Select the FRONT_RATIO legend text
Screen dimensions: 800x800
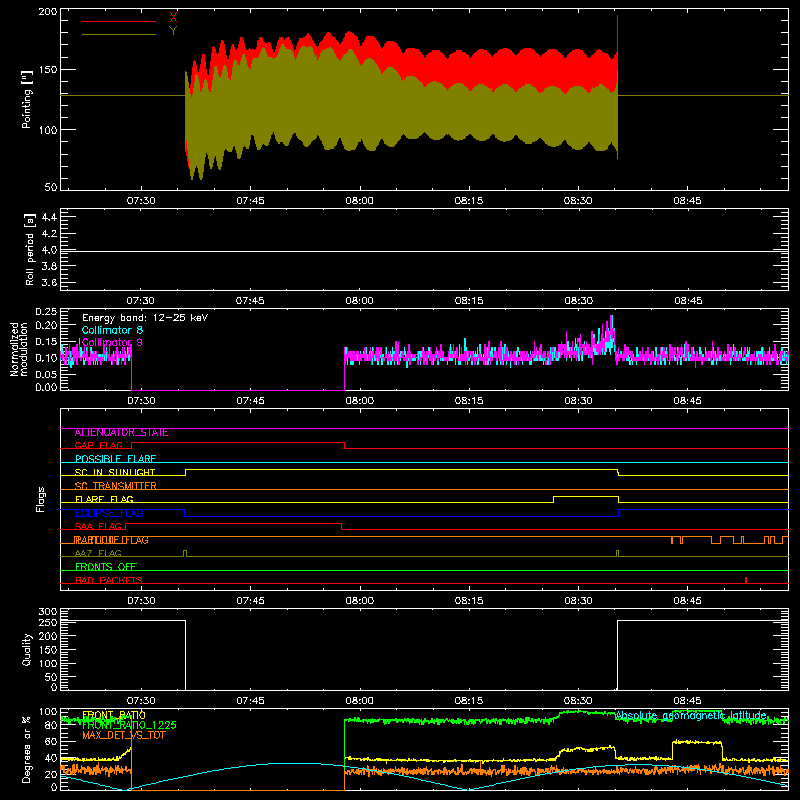114,715
